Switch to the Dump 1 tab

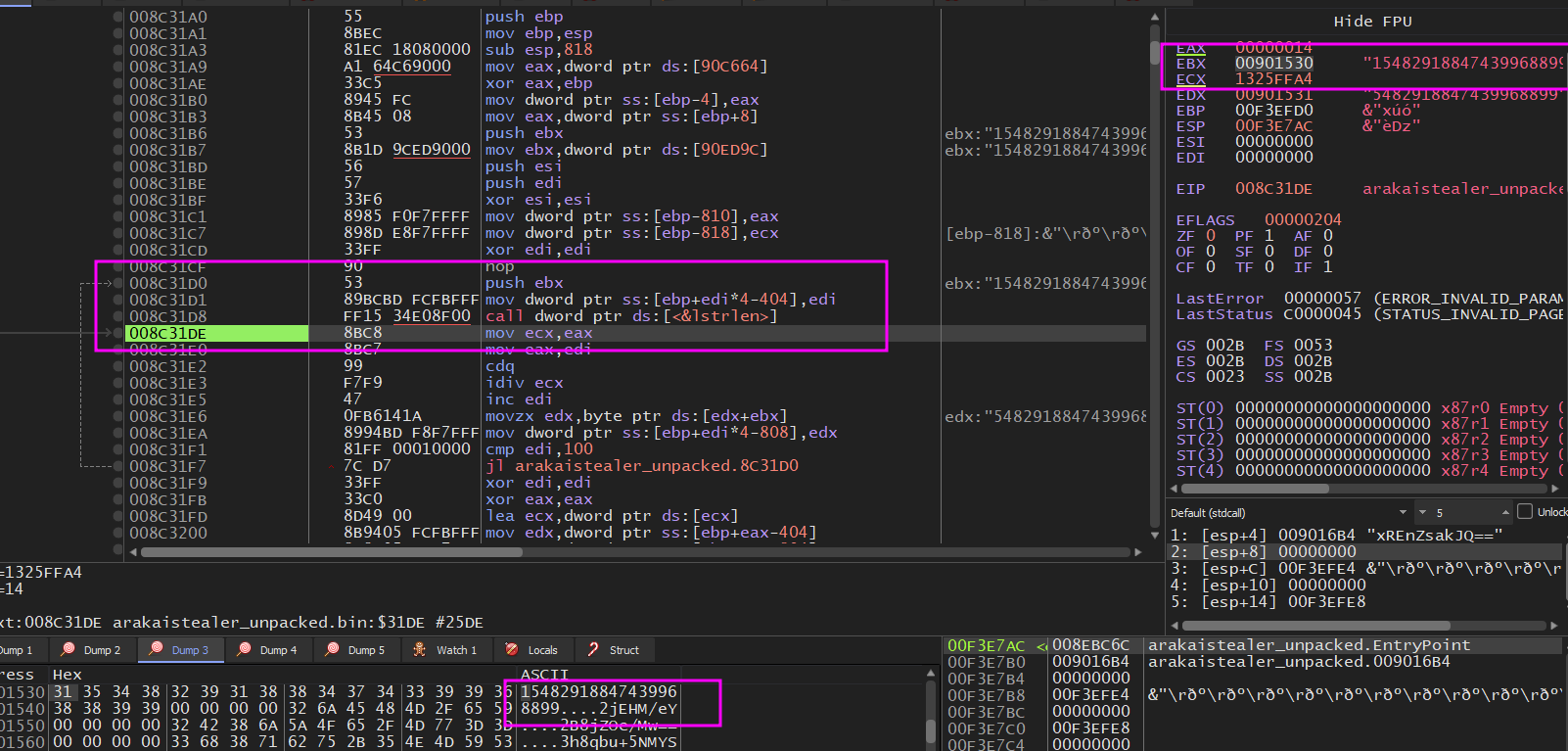pyautogui.click(x=16, y=649)
